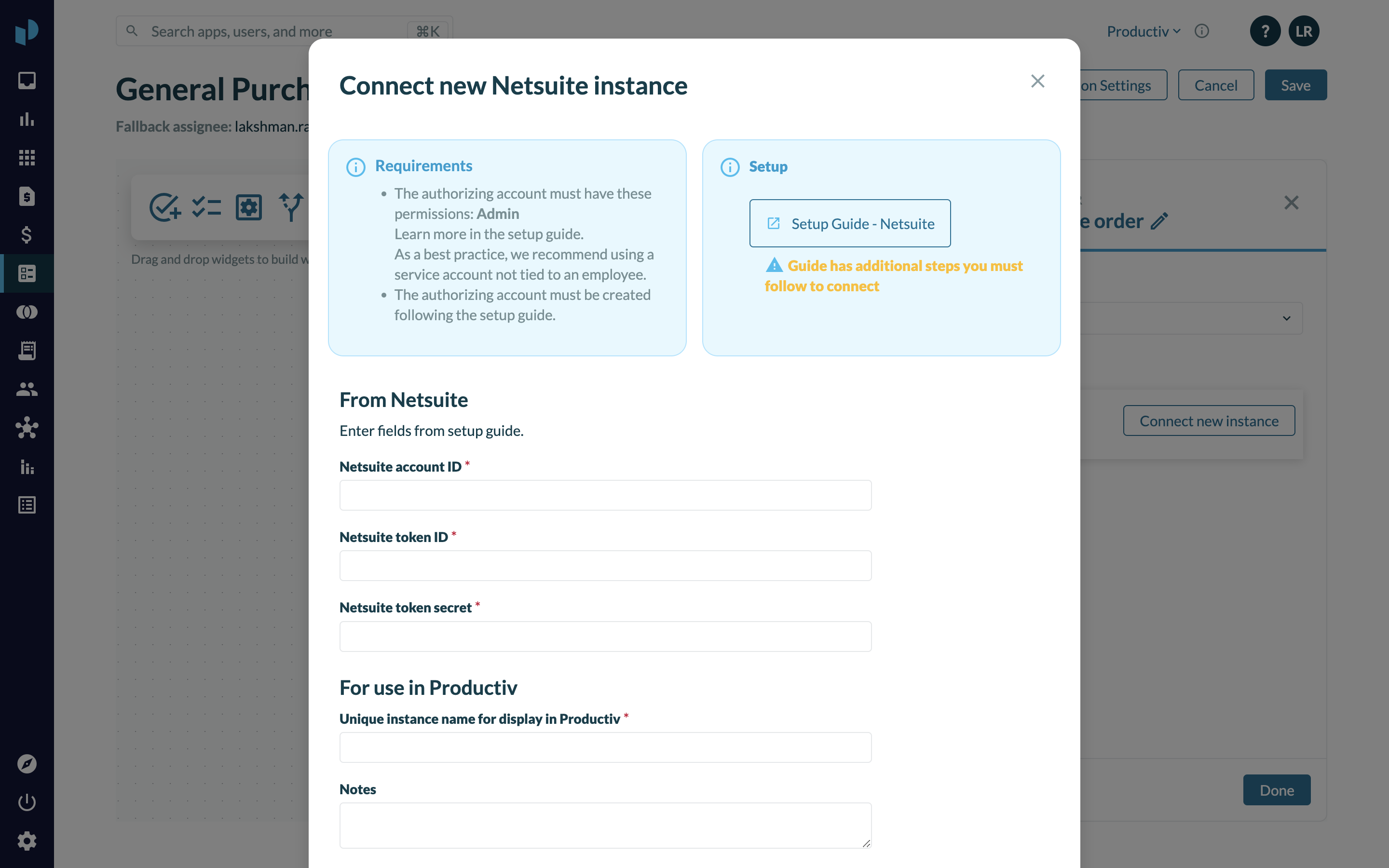Click the compass explore icon
The image size is (1389, 868).
click(x=27, y=763)
